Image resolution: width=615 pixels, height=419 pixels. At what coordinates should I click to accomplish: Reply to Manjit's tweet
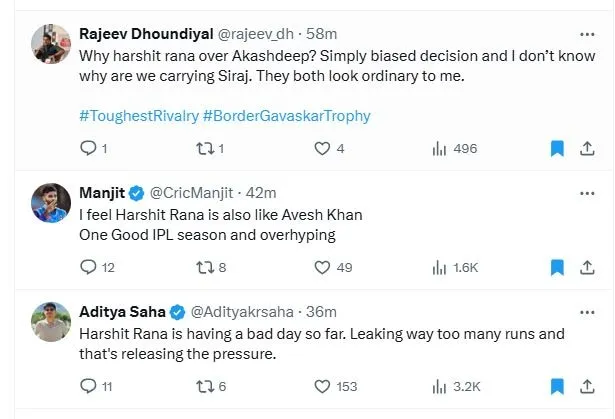(x=88, y=267)
